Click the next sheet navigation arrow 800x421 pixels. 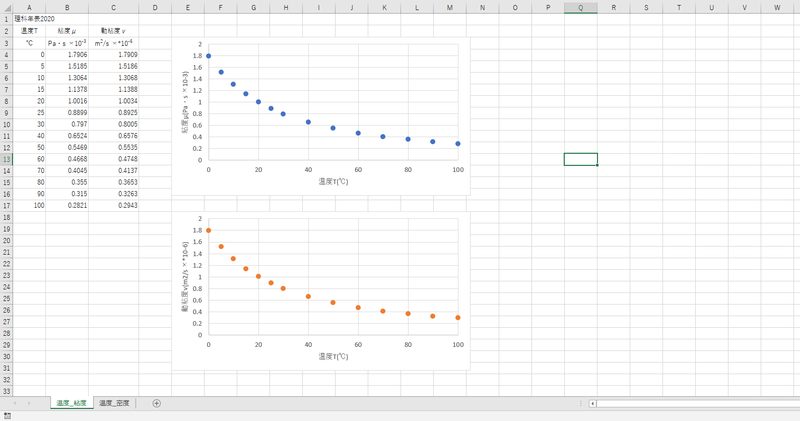tap(29, 403)
